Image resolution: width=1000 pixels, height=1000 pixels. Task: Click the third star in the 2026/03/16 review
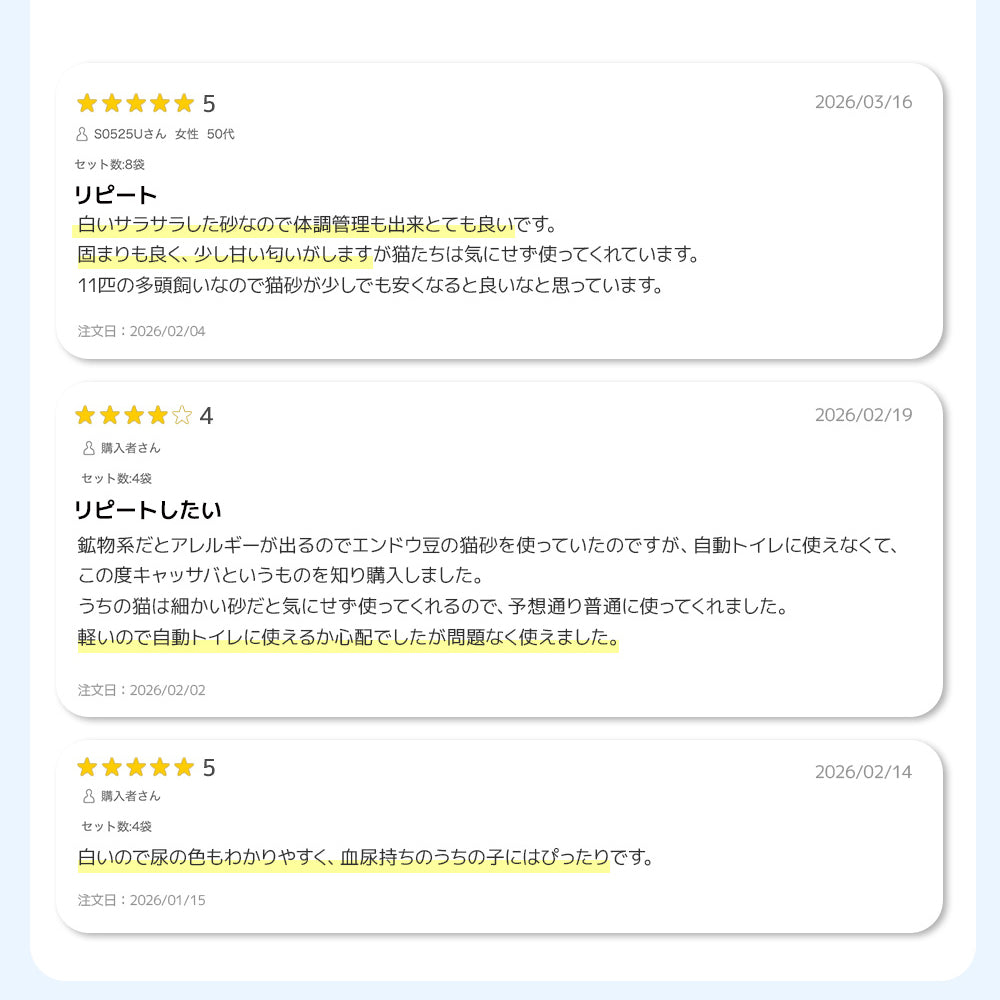point(135,103)
